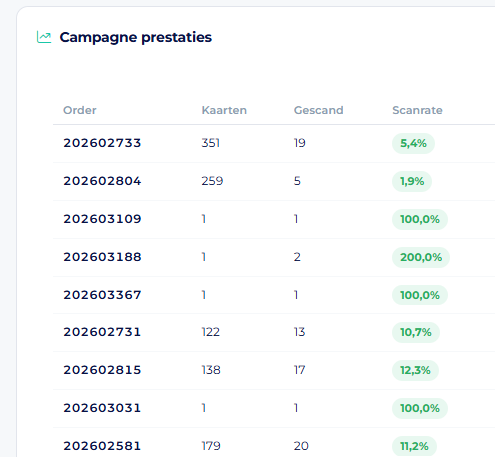Viewport: 495px width, 457px height.
Task: Click Gescand value 19
Action: 300,143
